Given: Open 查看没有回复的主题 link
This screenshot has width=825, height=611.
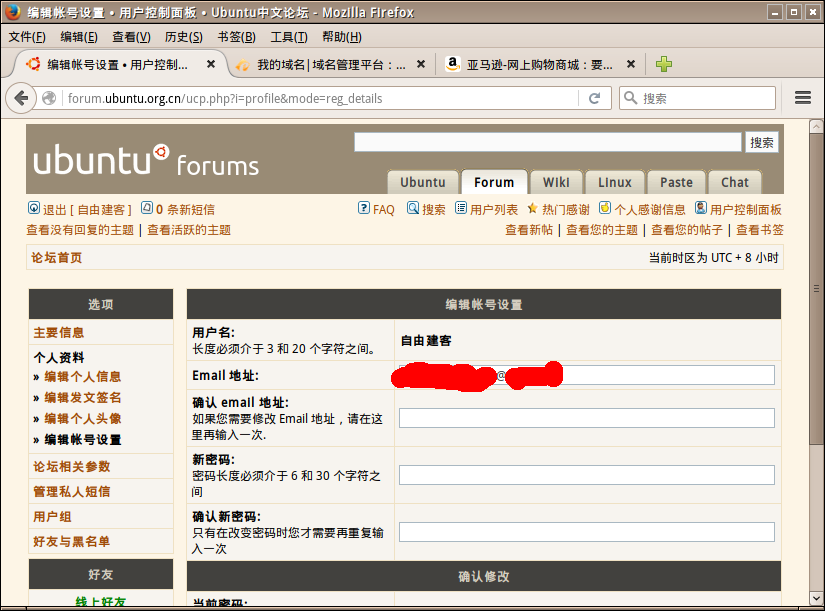Looking at the screenshot, I should pos(81,230).
